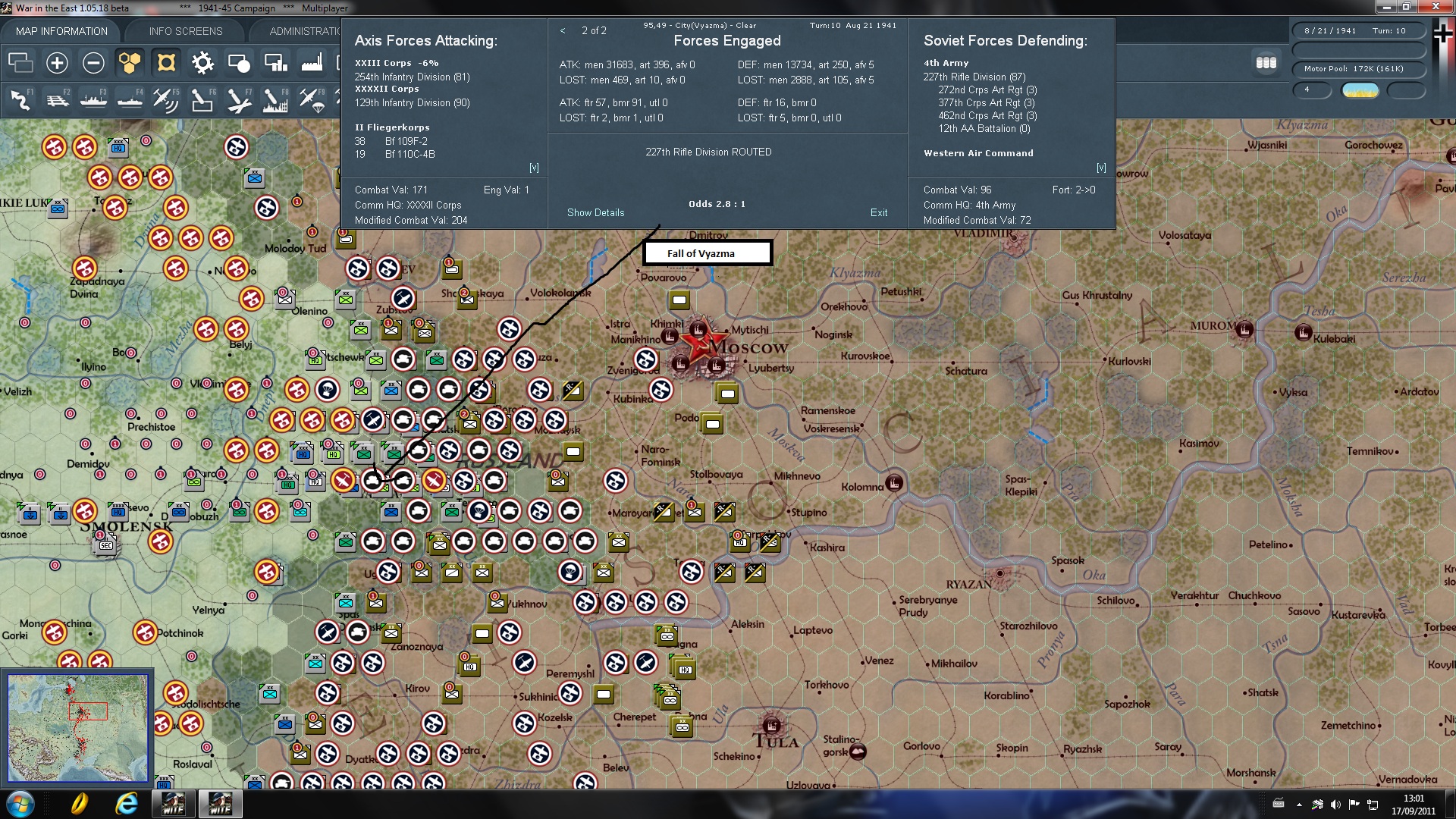Click the II Fliegerkorps header

392,127
